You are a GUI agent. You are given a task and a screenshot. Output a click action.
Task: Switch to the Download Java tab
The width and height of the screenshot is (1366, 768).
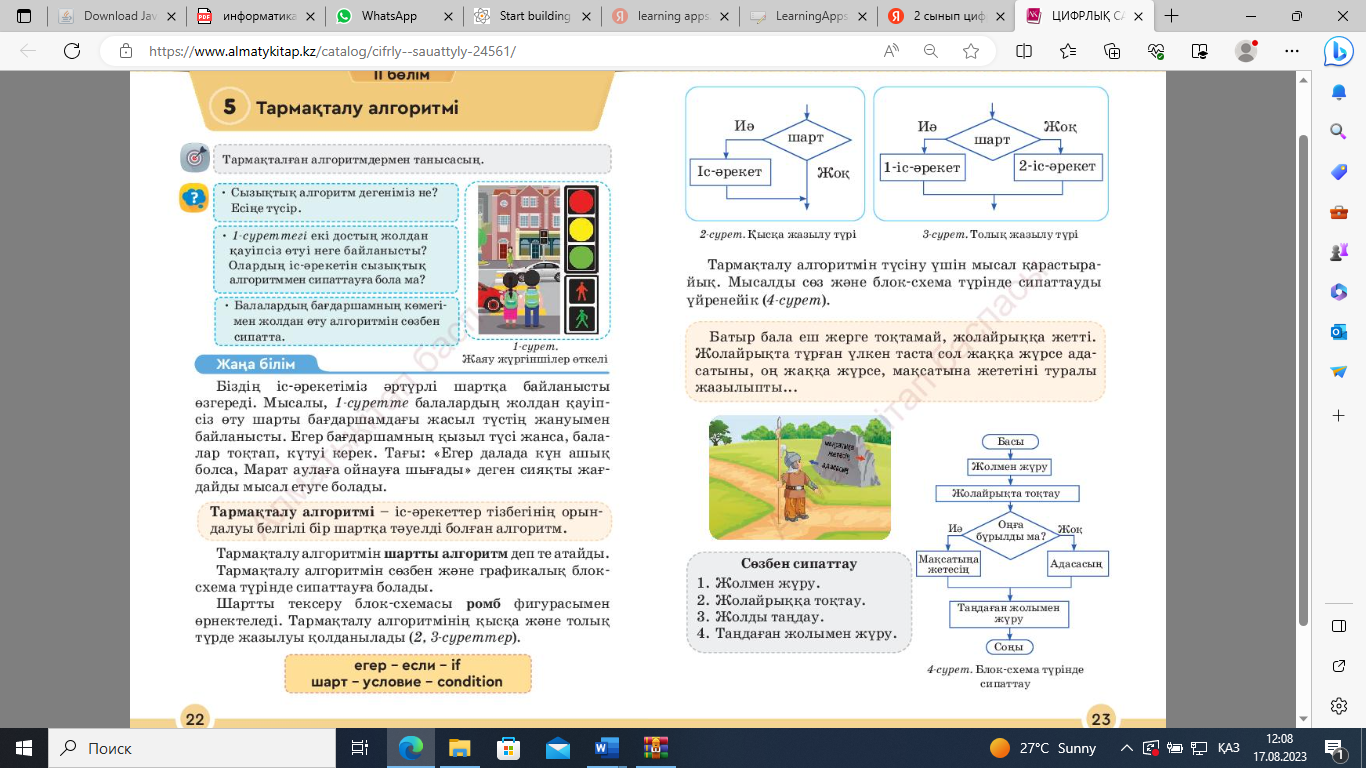[x=110, y=16]
